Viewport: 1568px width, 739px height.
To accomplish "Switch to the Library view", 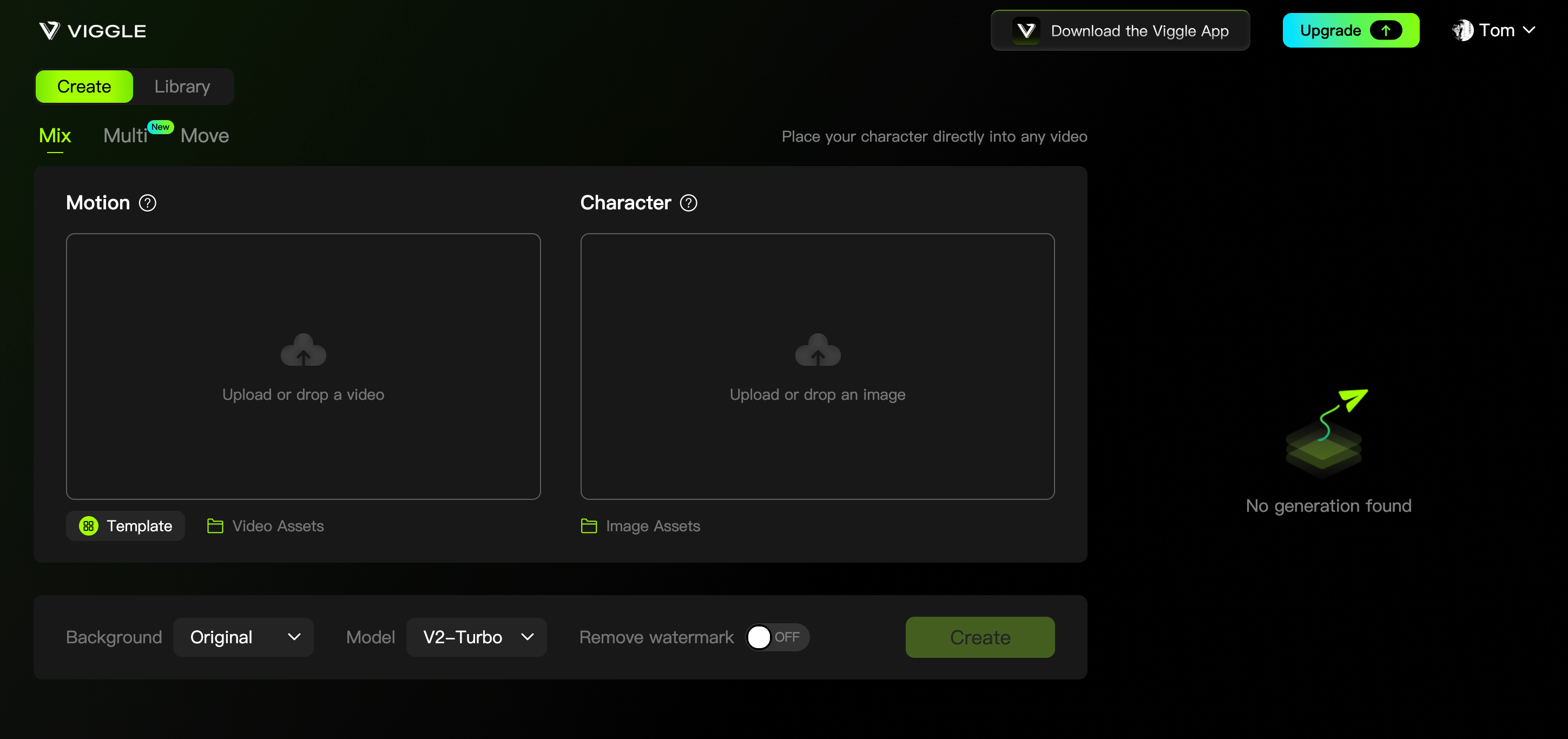I will [181, 86].
